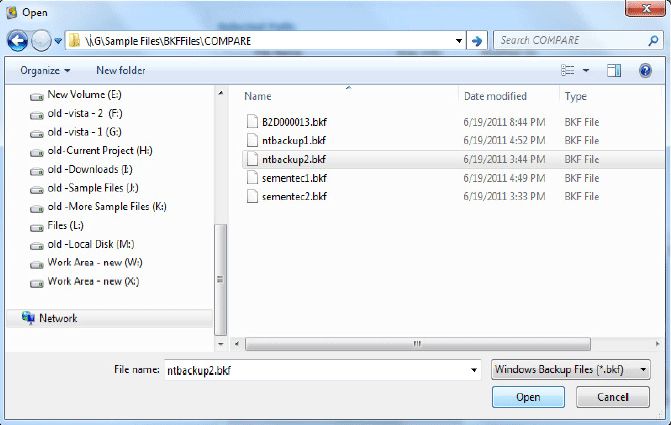This screenshot has height=425, width=671.
Task: Sort by Type column header
Action: click(576, 96)
